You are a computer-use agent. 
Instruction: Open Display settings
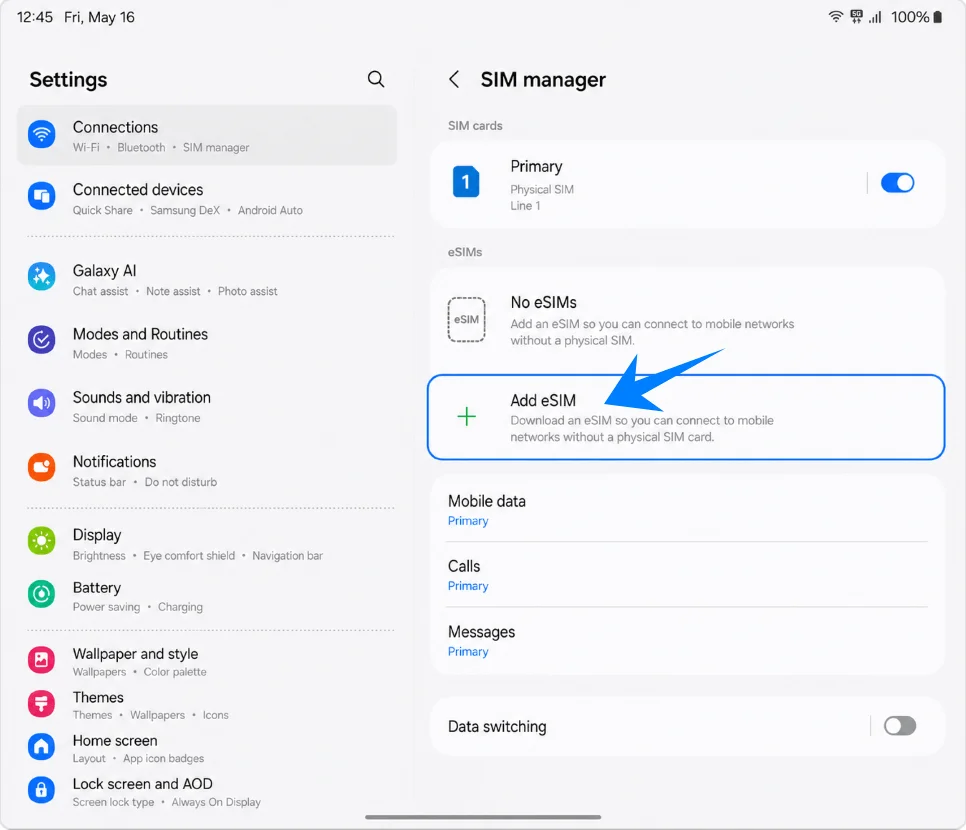[x=207, y=543]
